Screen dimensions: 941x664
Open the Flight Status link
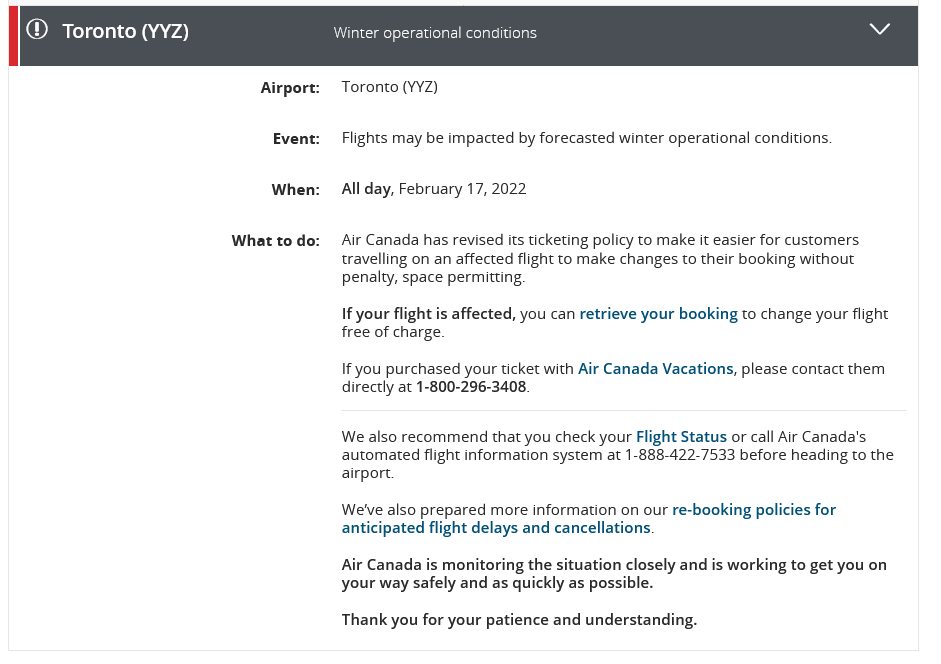(x=681, y=436)
